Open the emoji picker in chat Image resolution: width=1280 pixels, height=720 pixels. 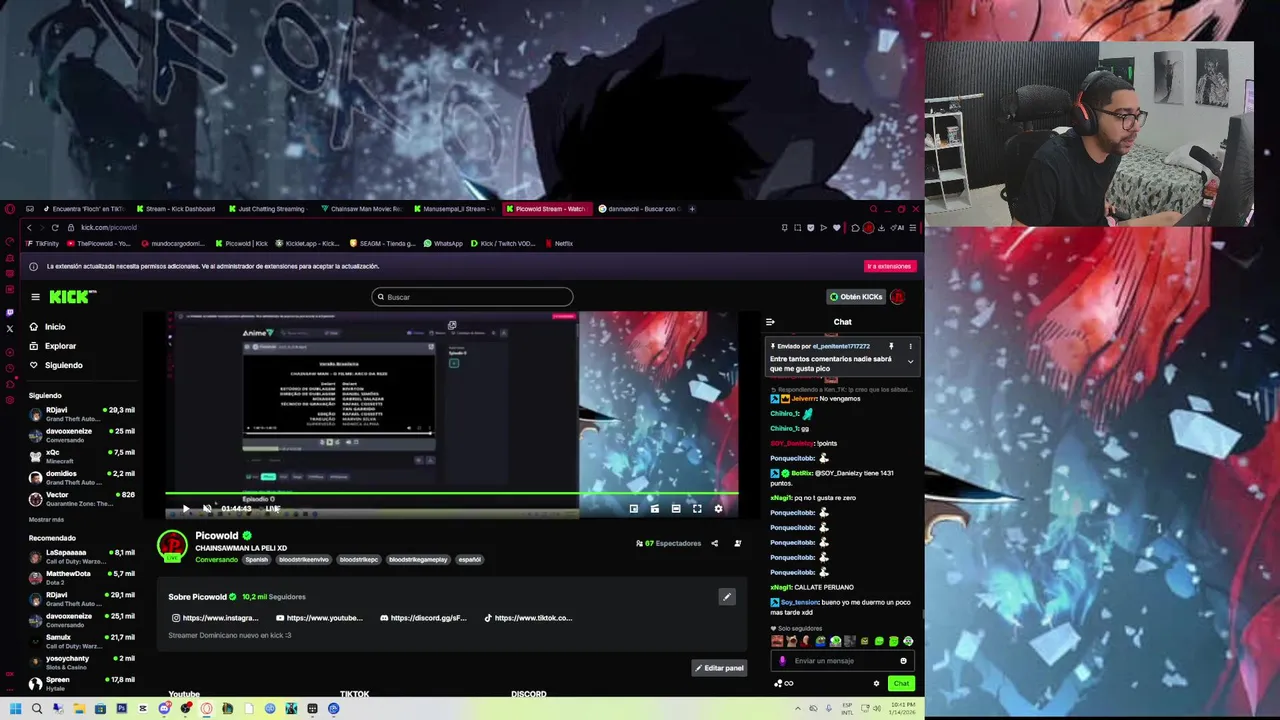(903, 661)
